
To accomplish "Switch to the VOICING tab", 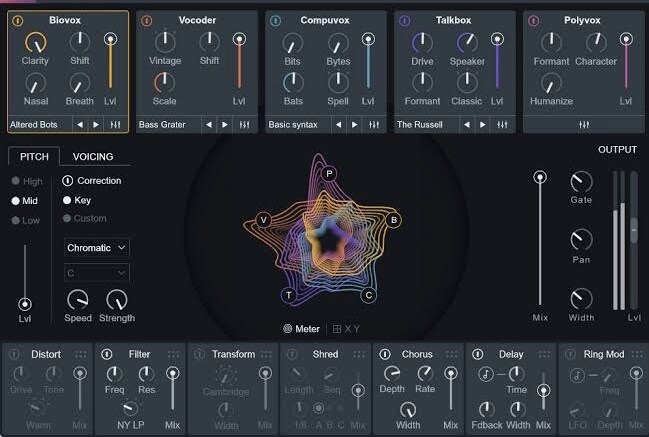I will point(93,156).
